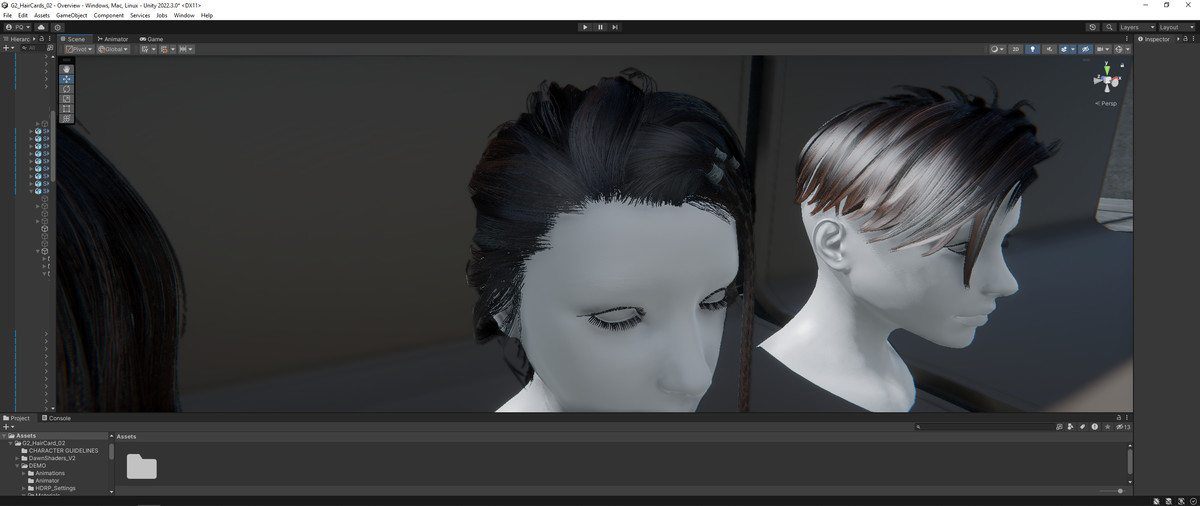The width and height of the screenshot is (1200, 506).
Task: Toggle scene audio mute
Action: coord(1049,49)
